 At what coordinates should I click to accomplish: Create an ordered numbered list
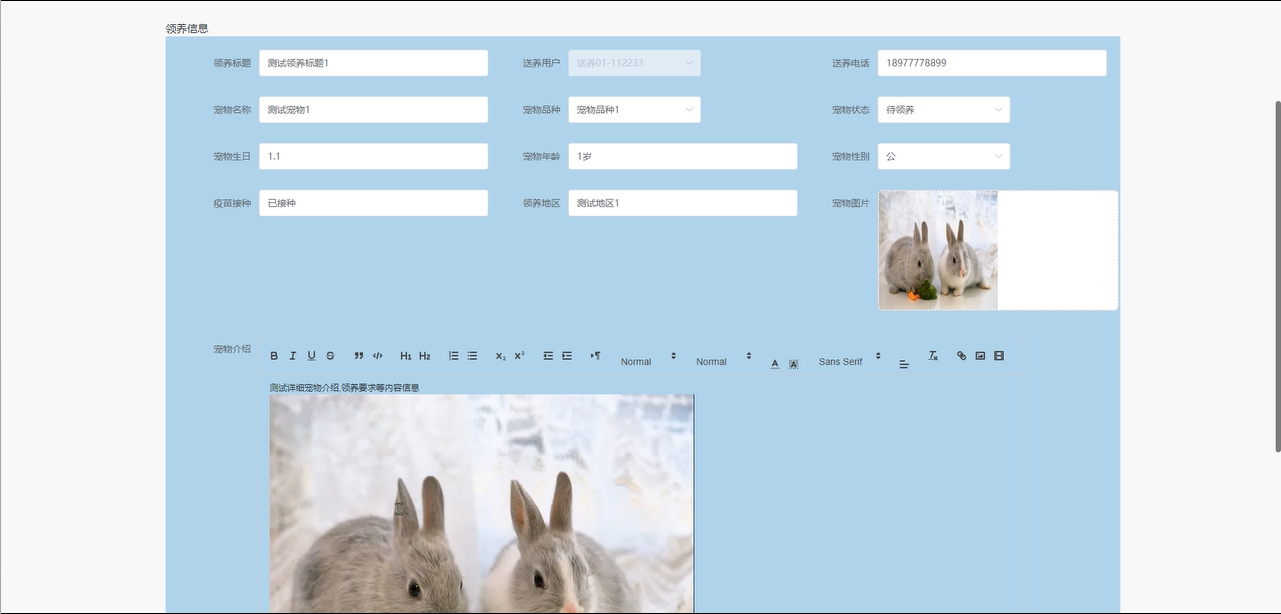coord(454,356)
